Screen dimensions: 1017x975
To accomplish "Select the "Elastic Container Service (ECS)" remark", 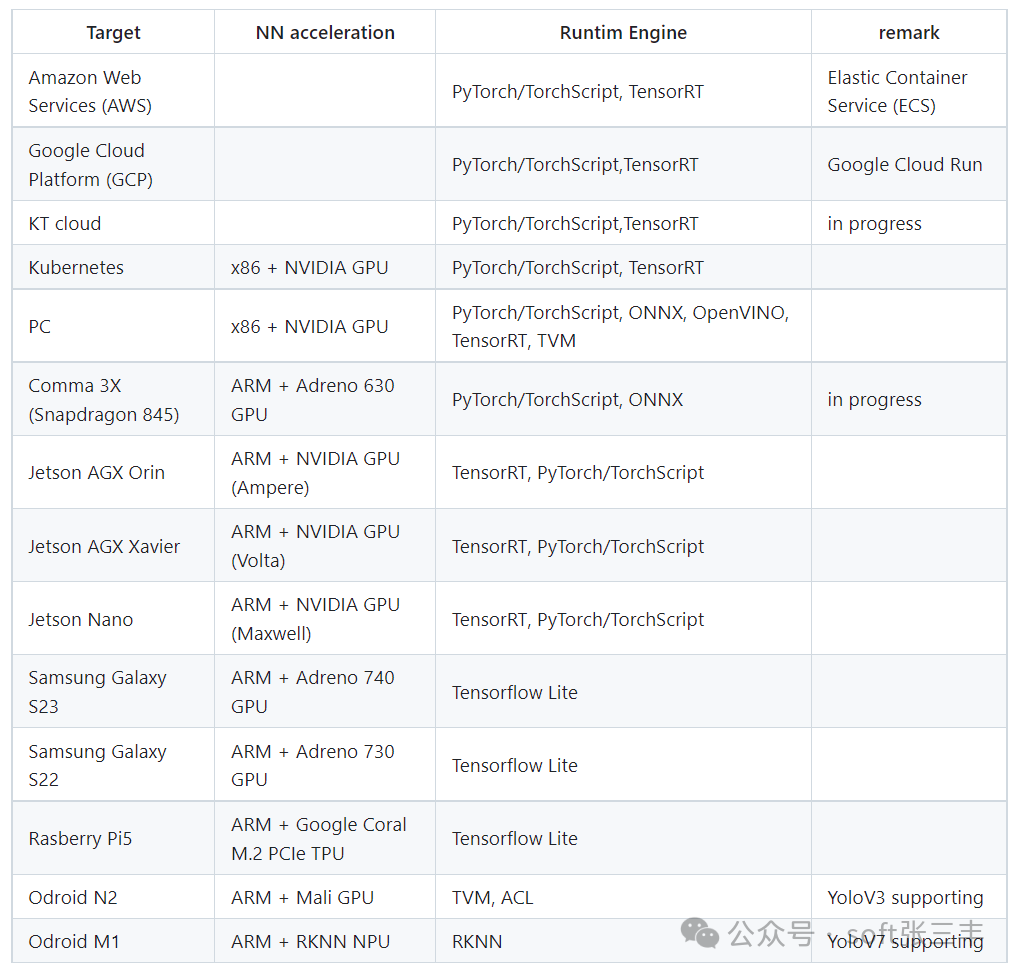I will 909,91.
